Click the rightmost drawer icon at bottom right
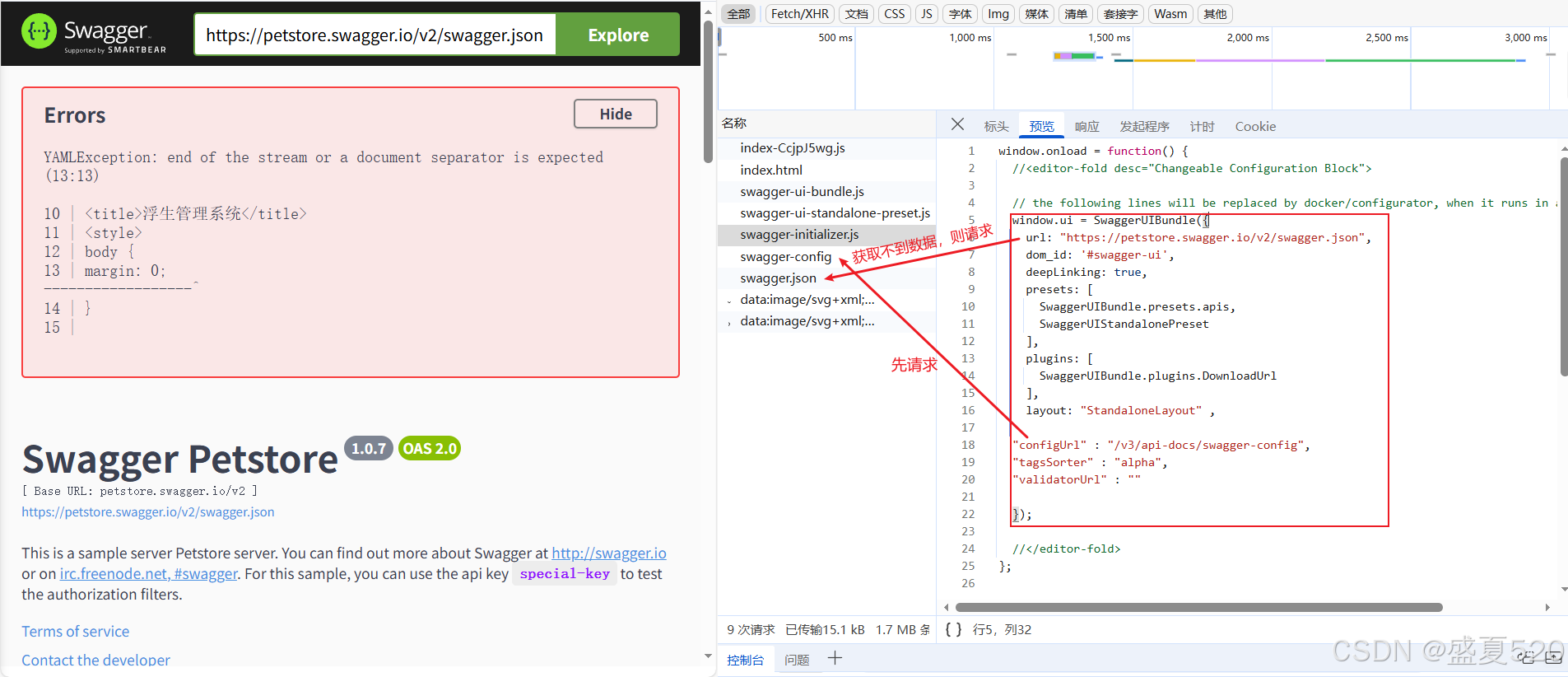 click(1553, 657)
